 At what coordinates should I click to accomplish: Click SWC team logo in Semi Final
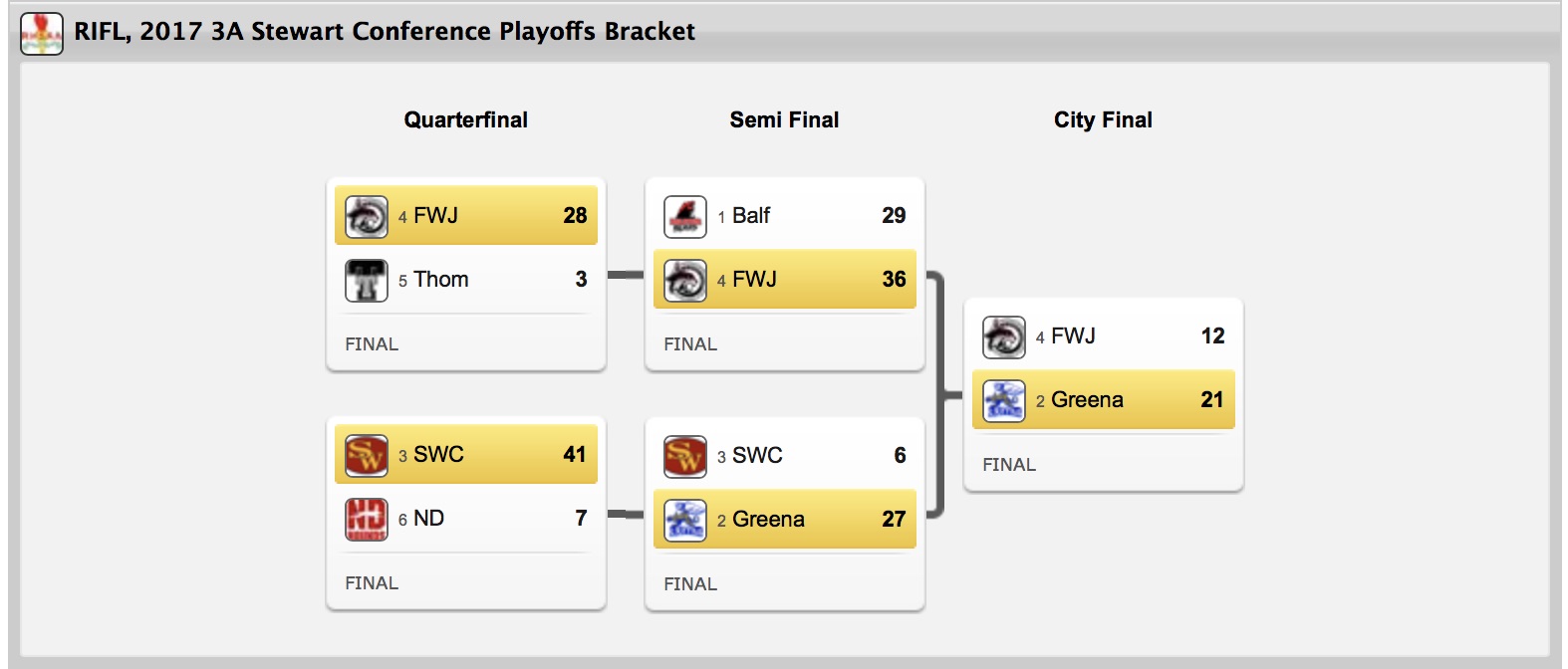tap(684, 456)
